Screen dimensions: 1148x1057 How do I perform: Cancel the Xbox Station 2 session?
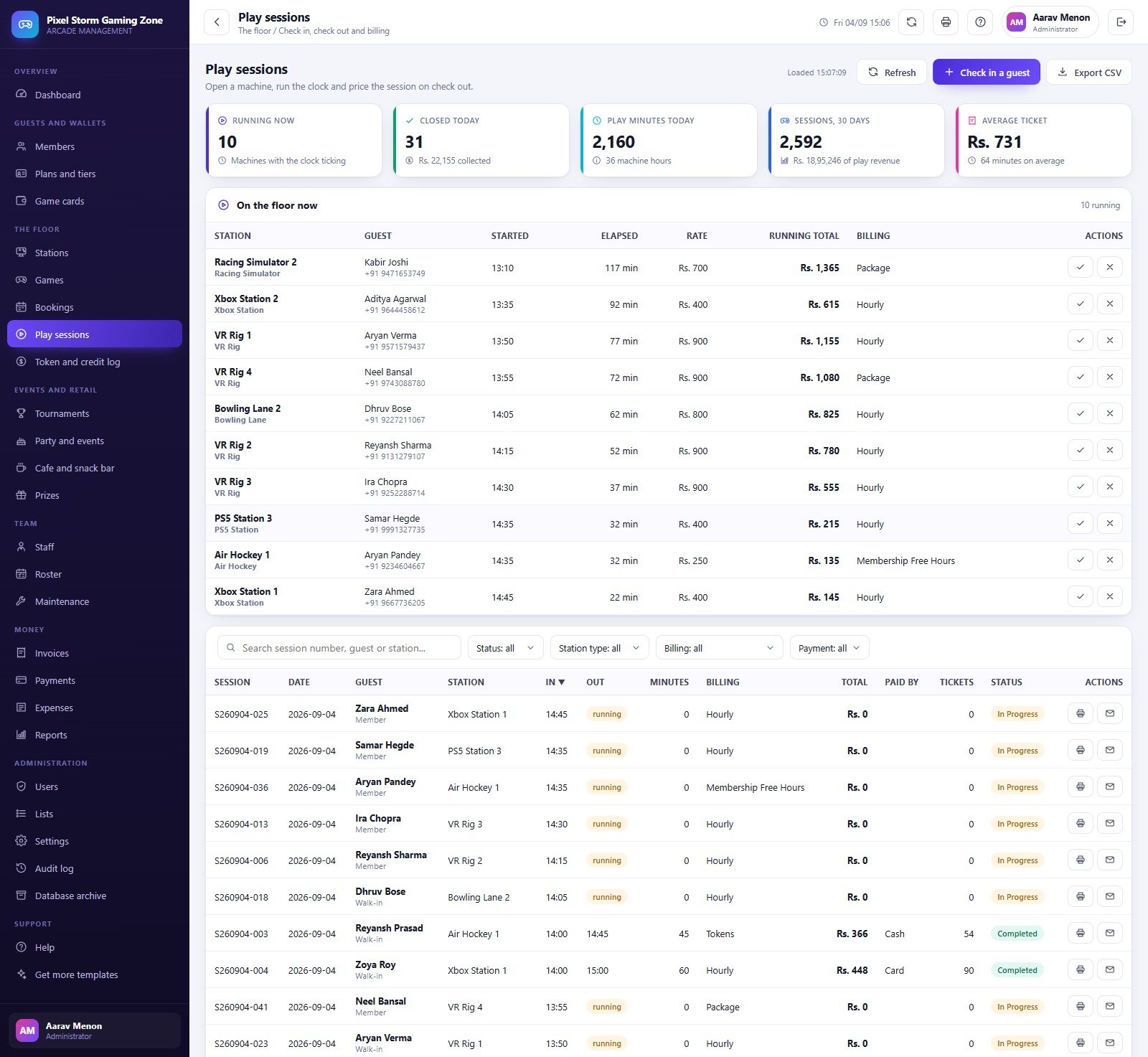click(1110, 304)
